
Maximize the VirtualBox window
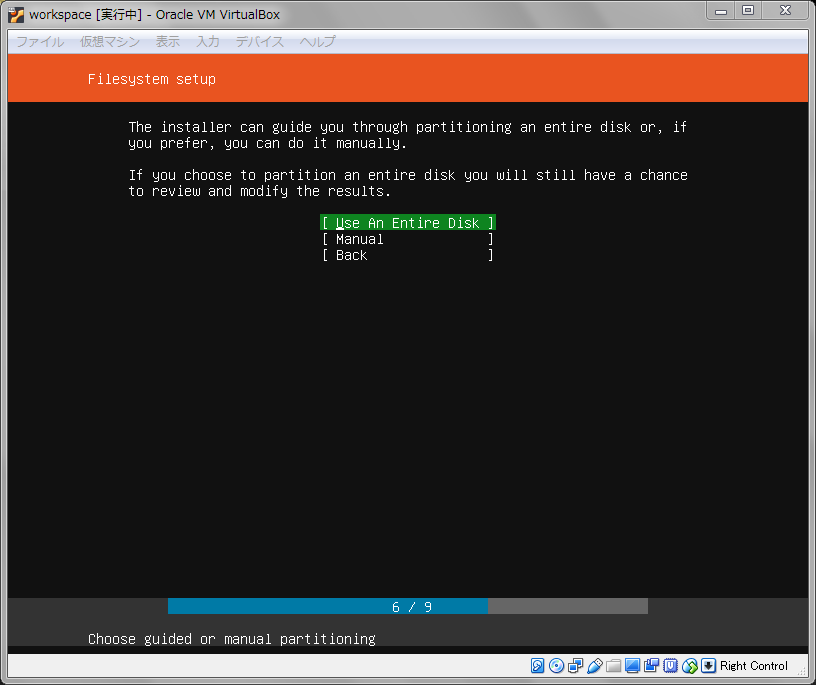click(x=748, y=11)
